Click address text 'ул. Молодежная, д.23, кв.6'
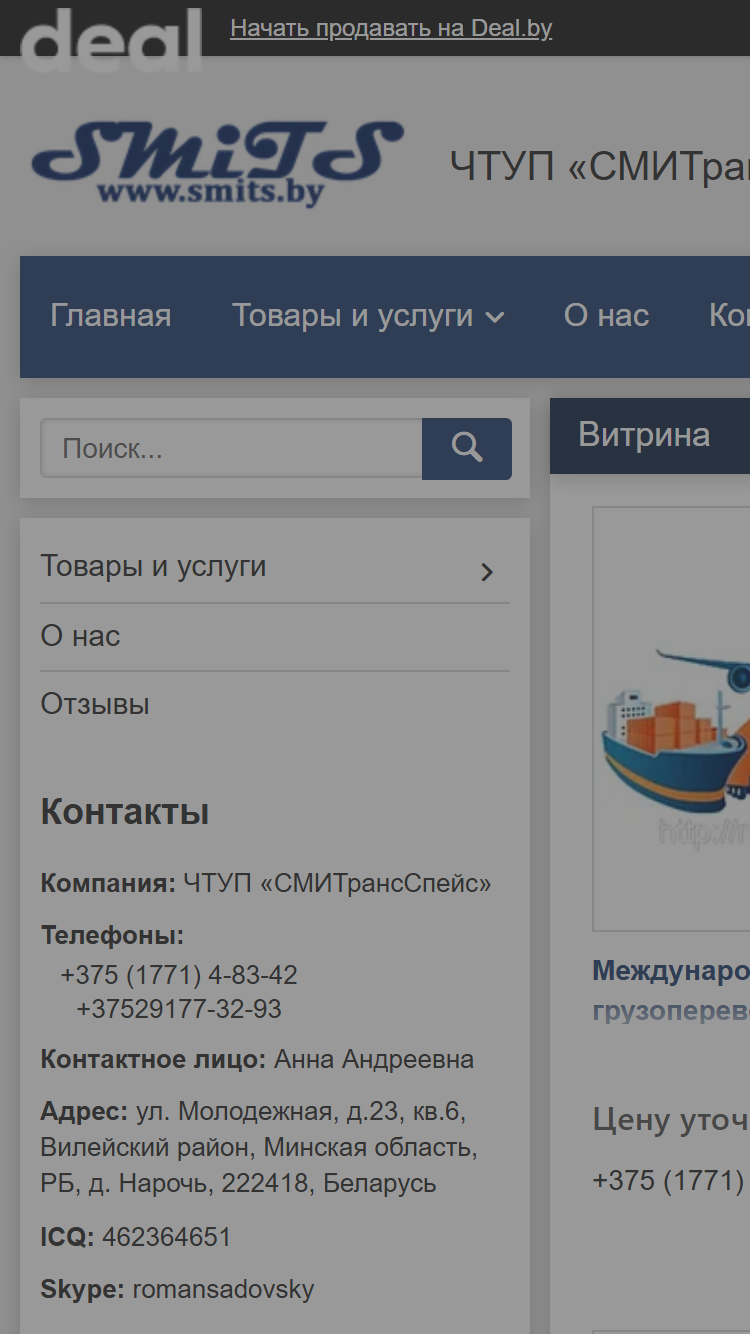The image size is (750, 1334). coord(301,1112)
